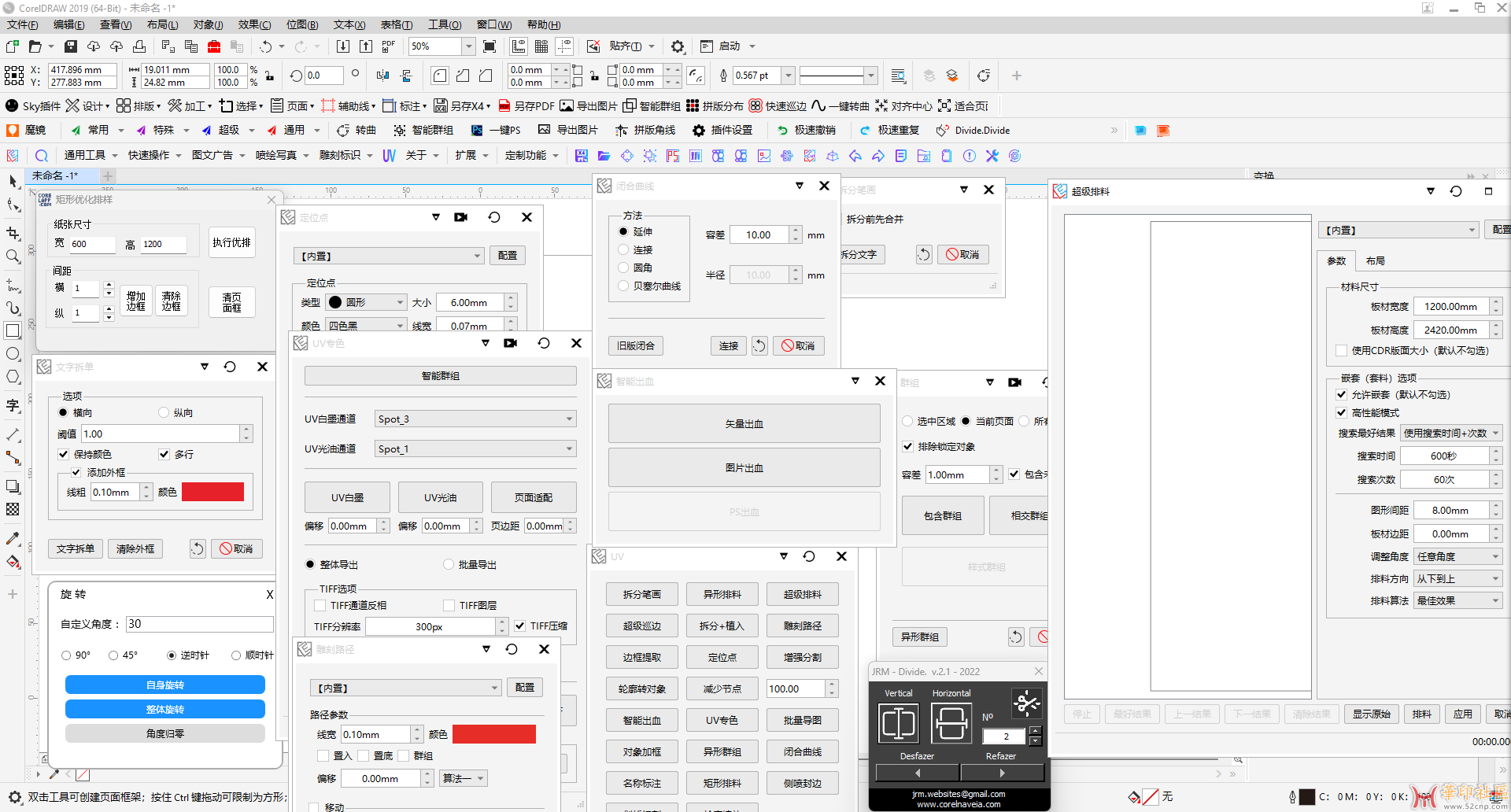Screen dimensions: 1511x812
Task: Click the 魔镜 plugin icon
Action: tap(26, 130)
